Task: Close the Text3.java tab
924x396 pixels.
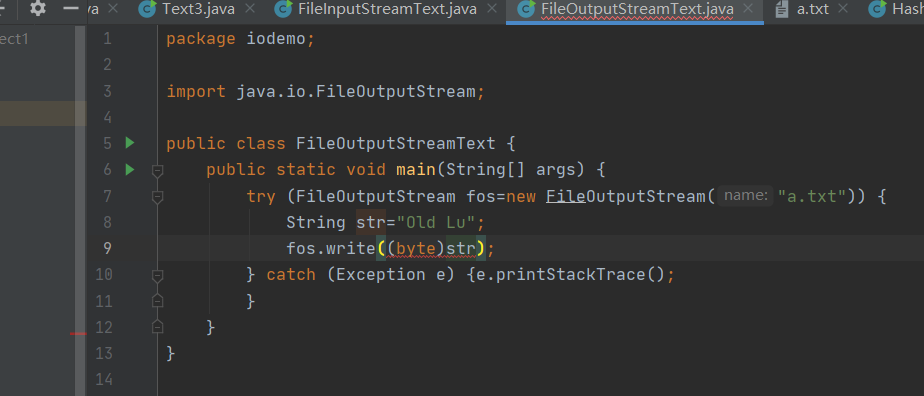Action: tap(250, 8)
